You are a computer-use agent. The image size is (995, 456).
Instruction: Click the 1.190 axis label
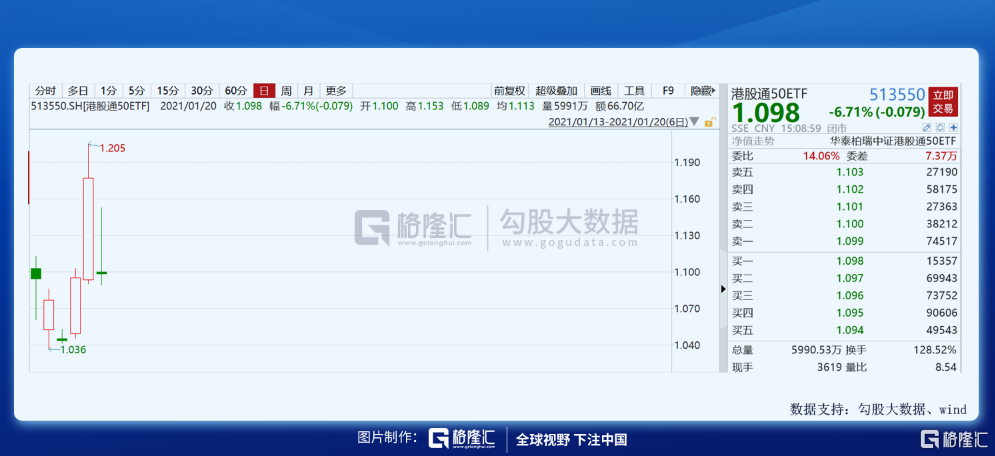point(687,162)
